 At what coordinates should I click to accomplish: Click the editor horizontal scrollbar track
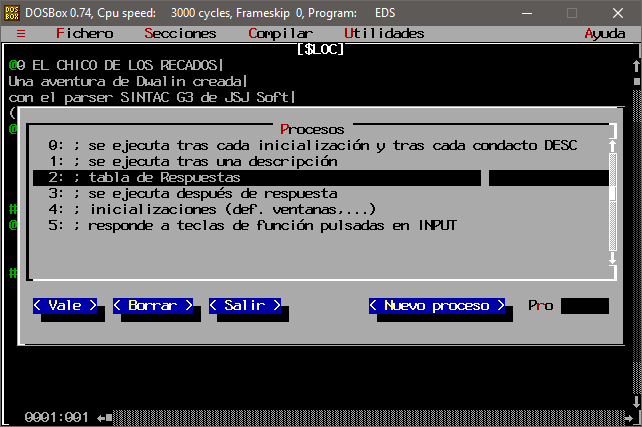pyautogui.click(x=368, y=418)
